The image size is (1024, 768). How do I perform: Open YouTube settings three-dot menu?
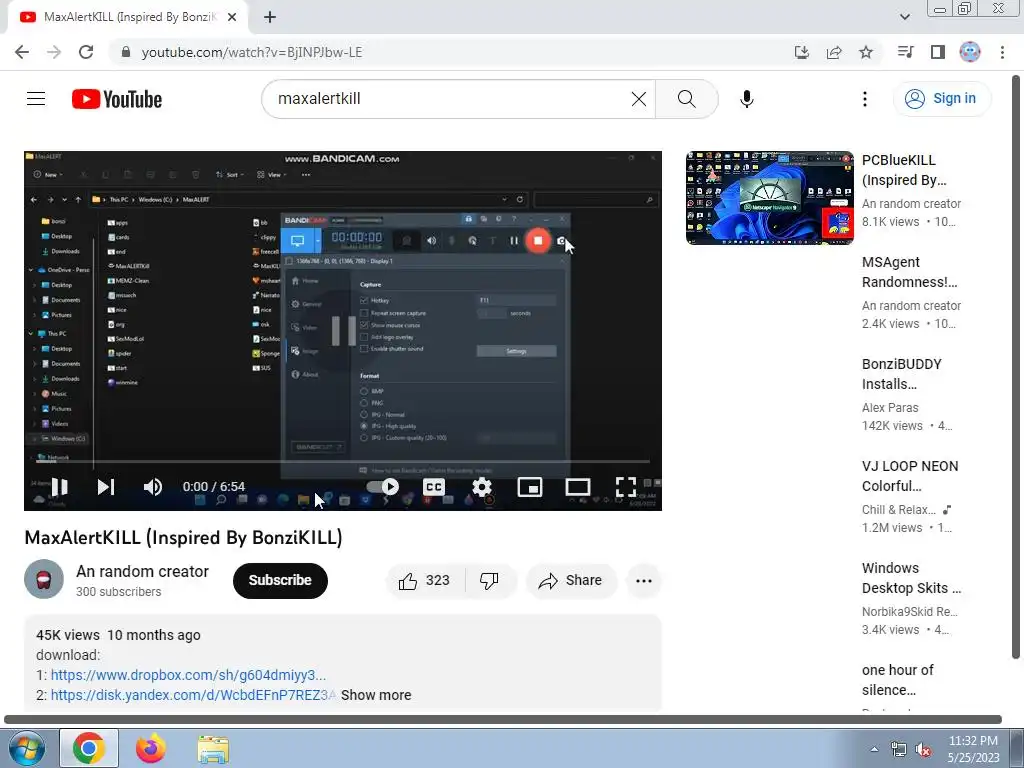pyautogui.click(x=865, y=99)
